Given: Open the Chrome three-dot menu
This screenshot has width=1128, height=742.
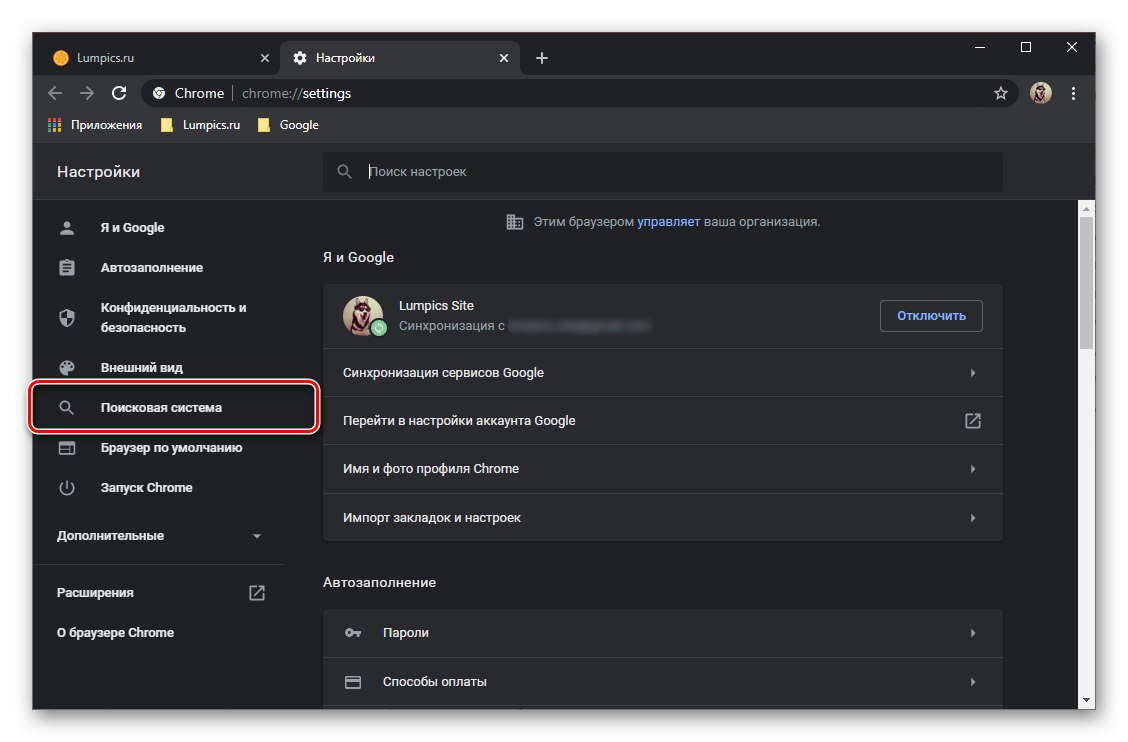Looking at the screenshot, I should [x=1074, y=93].
